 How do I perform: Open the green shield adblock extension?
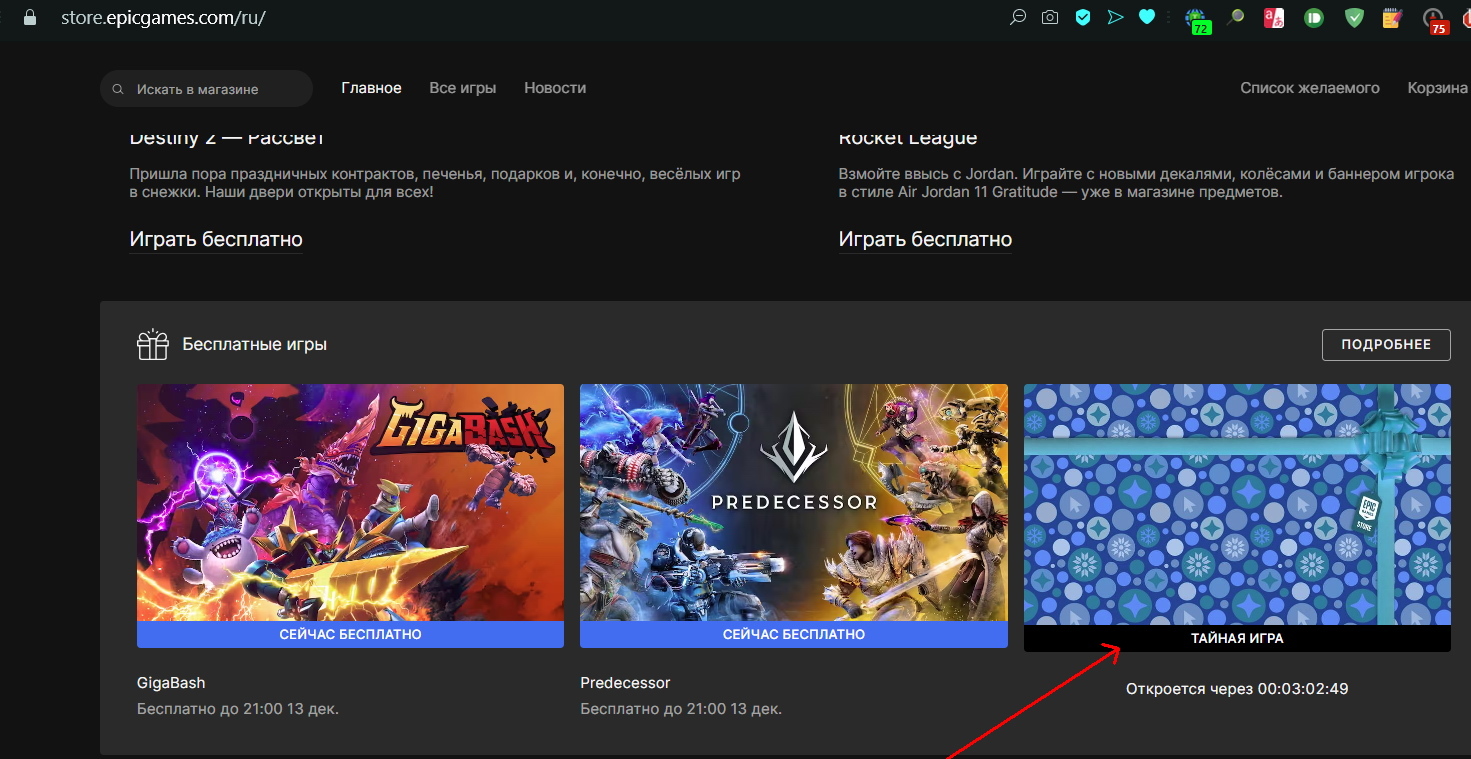pos(1354,17)
